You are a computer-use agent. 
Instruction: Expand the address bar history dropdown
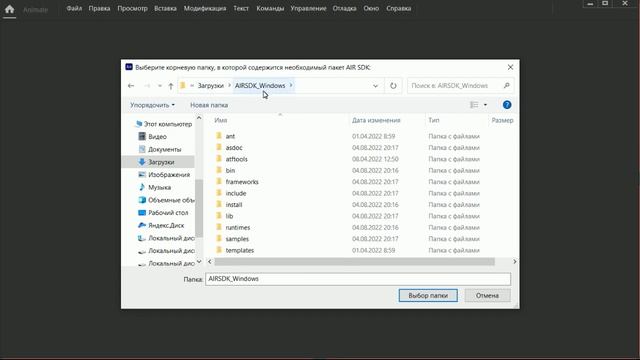click(x=376, y=86)
